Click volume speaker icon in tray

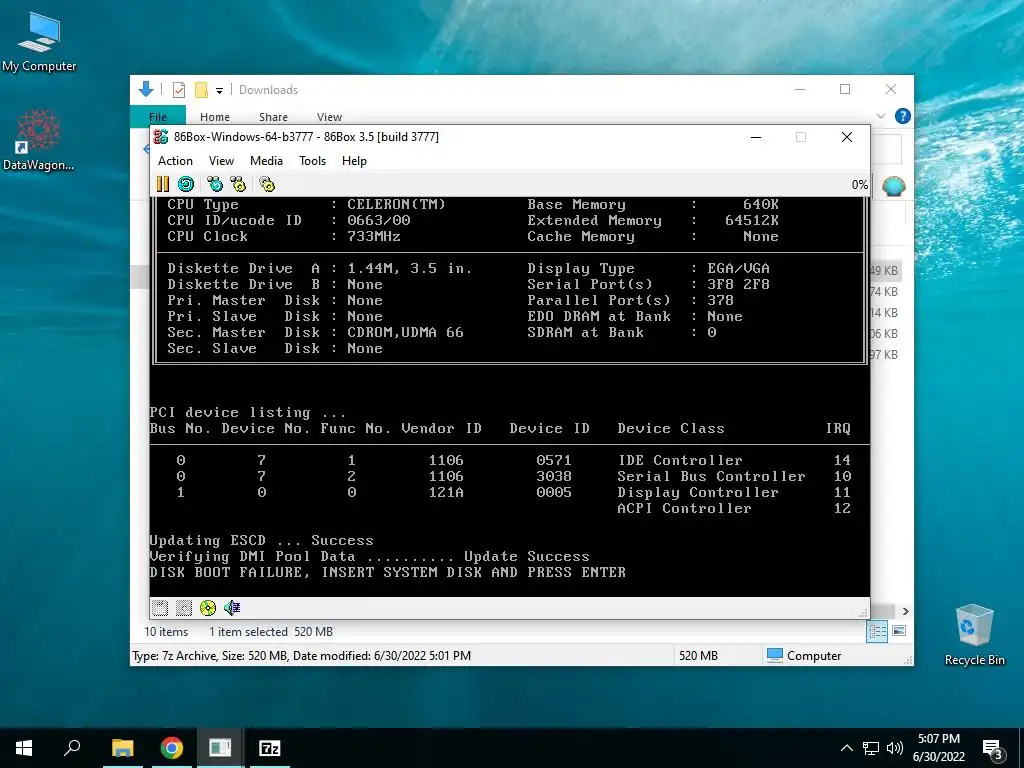895,748
